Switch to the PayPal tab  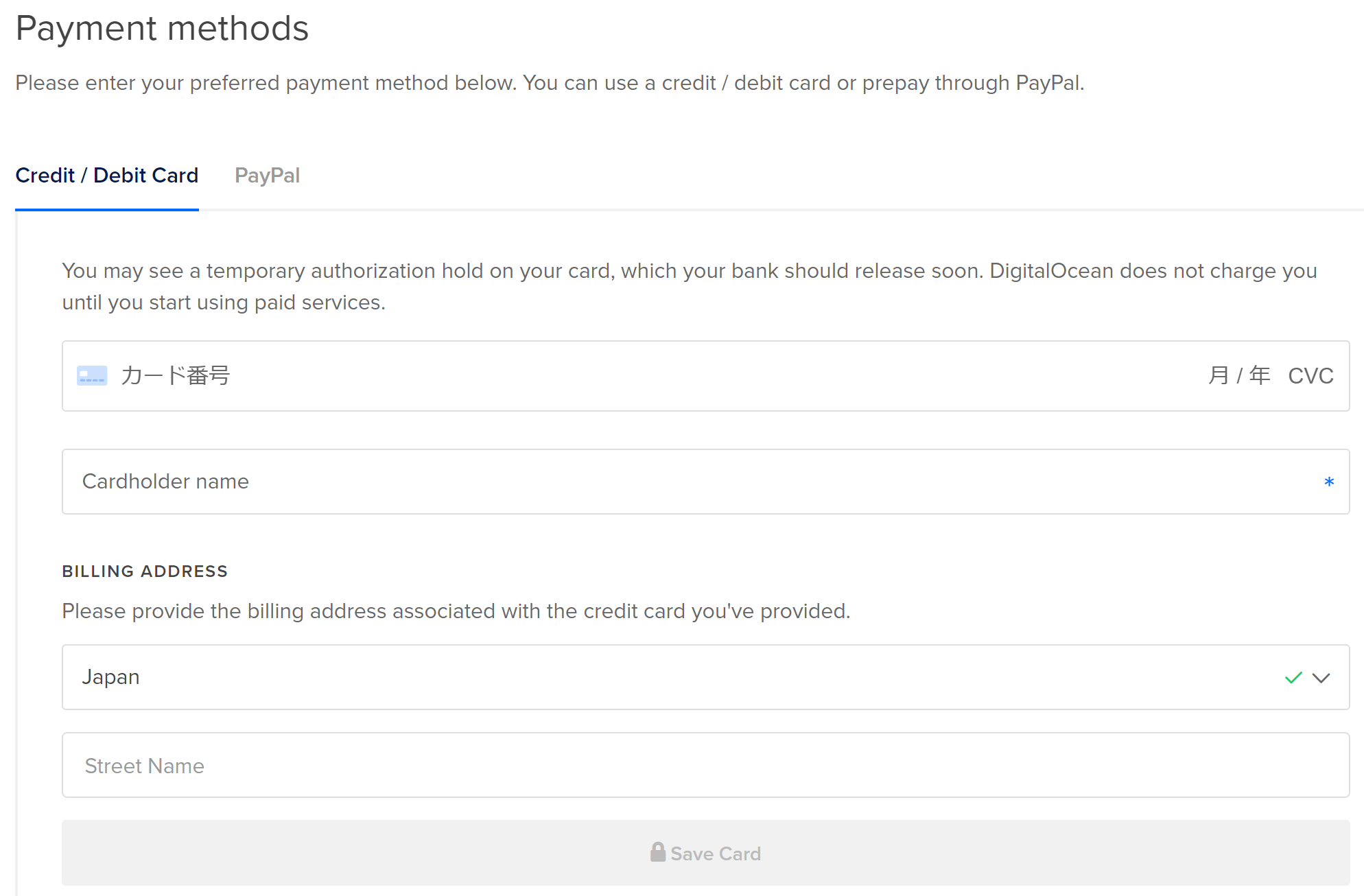(x=267, y=176)
